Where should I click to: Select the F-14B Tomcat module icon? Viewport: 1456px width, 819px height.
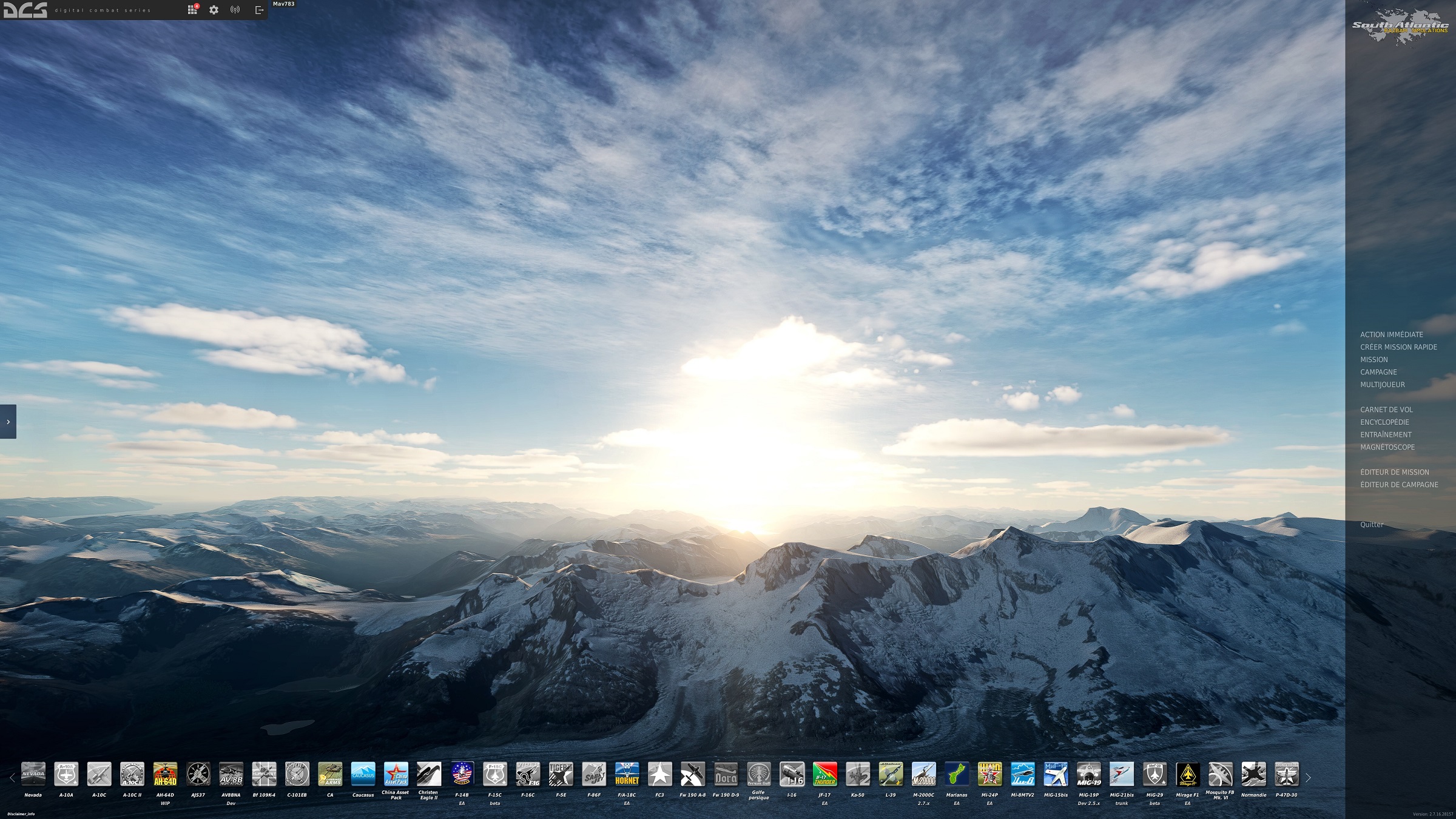pos(462,774)
